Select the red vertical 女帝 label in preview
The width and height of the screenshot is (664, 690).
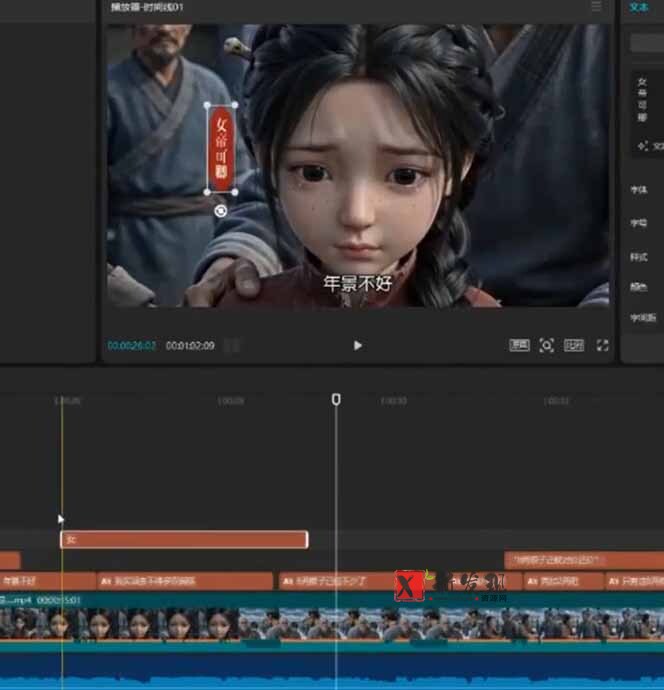[221, 149]
